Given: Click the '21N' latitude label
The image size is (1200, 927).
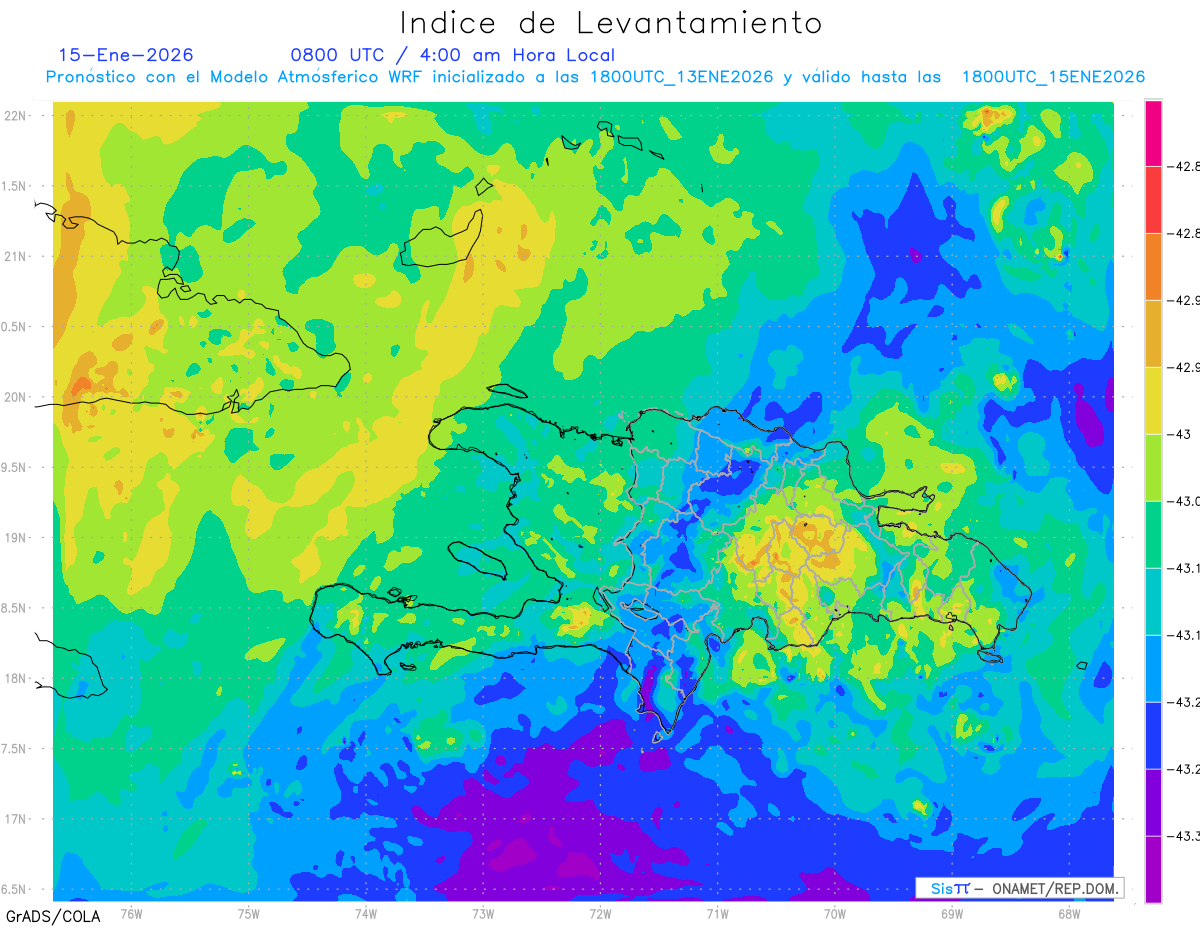Looking at the screenshot, I should [16, 256].
